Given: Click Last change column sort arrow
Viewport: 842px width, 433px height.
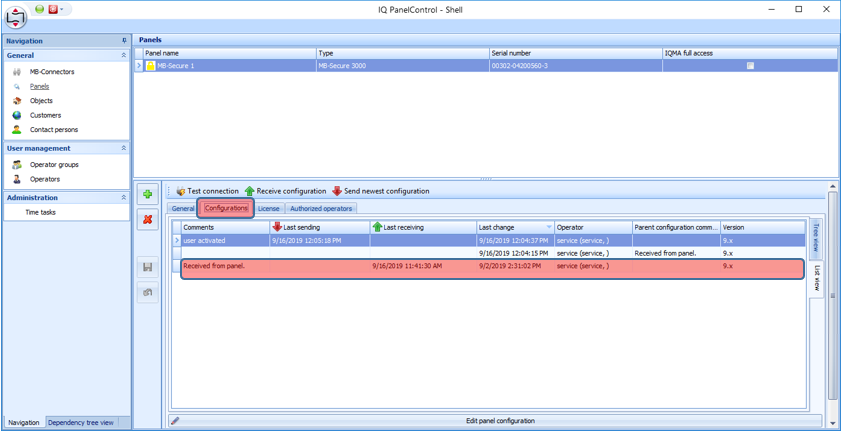Looking at the screenshot, I should click(549, 227).
